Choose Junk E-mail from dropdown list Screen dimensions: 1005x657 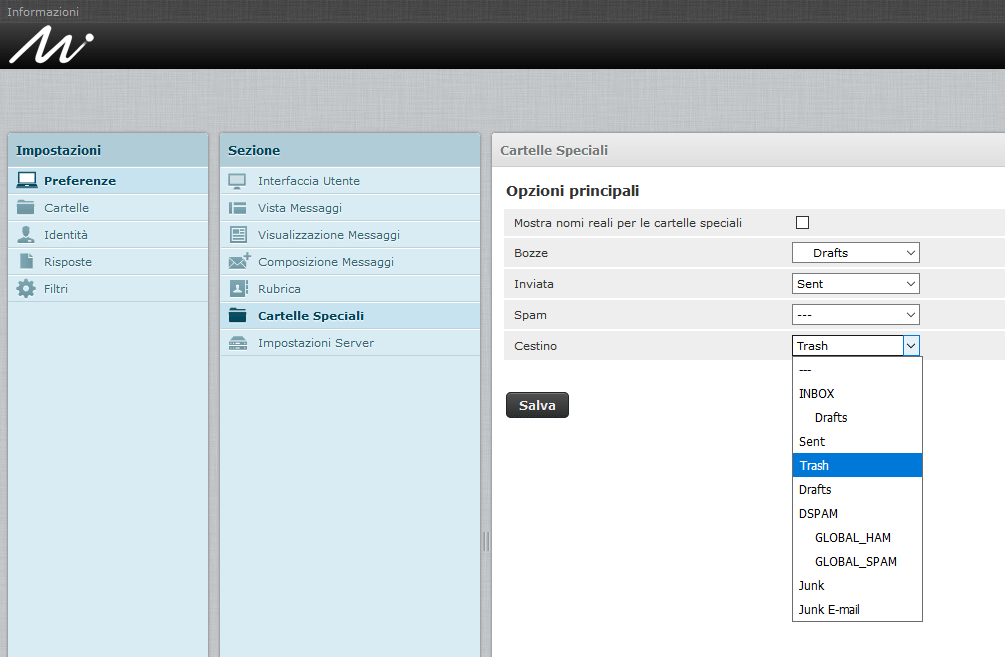tap(829, 610)
